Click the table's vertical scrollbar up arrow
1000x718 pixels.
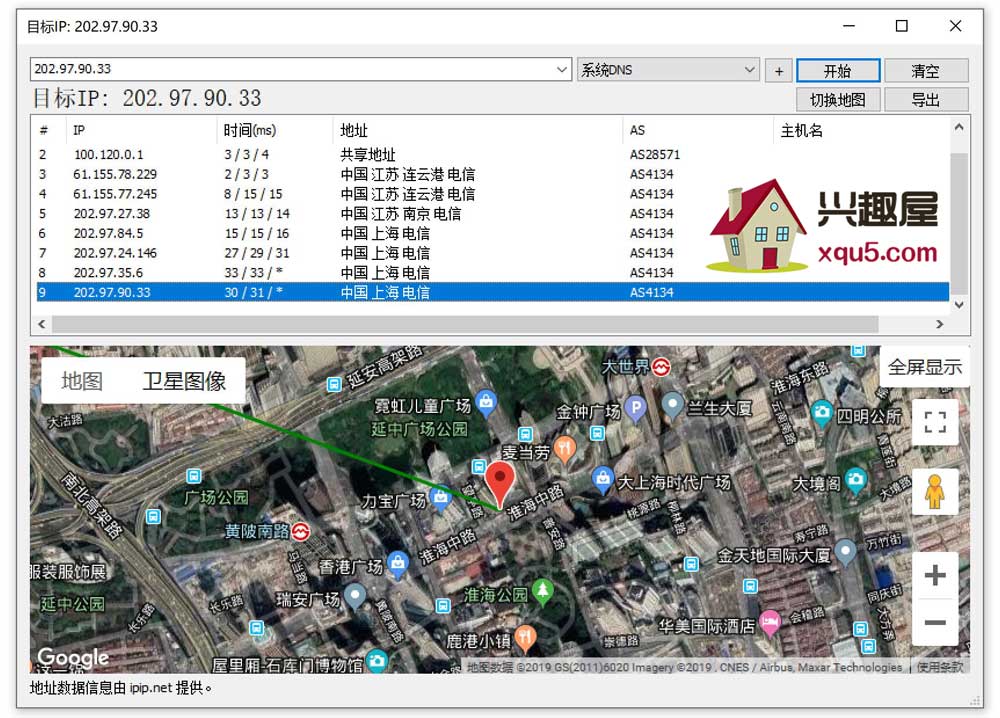pos(959,128)
